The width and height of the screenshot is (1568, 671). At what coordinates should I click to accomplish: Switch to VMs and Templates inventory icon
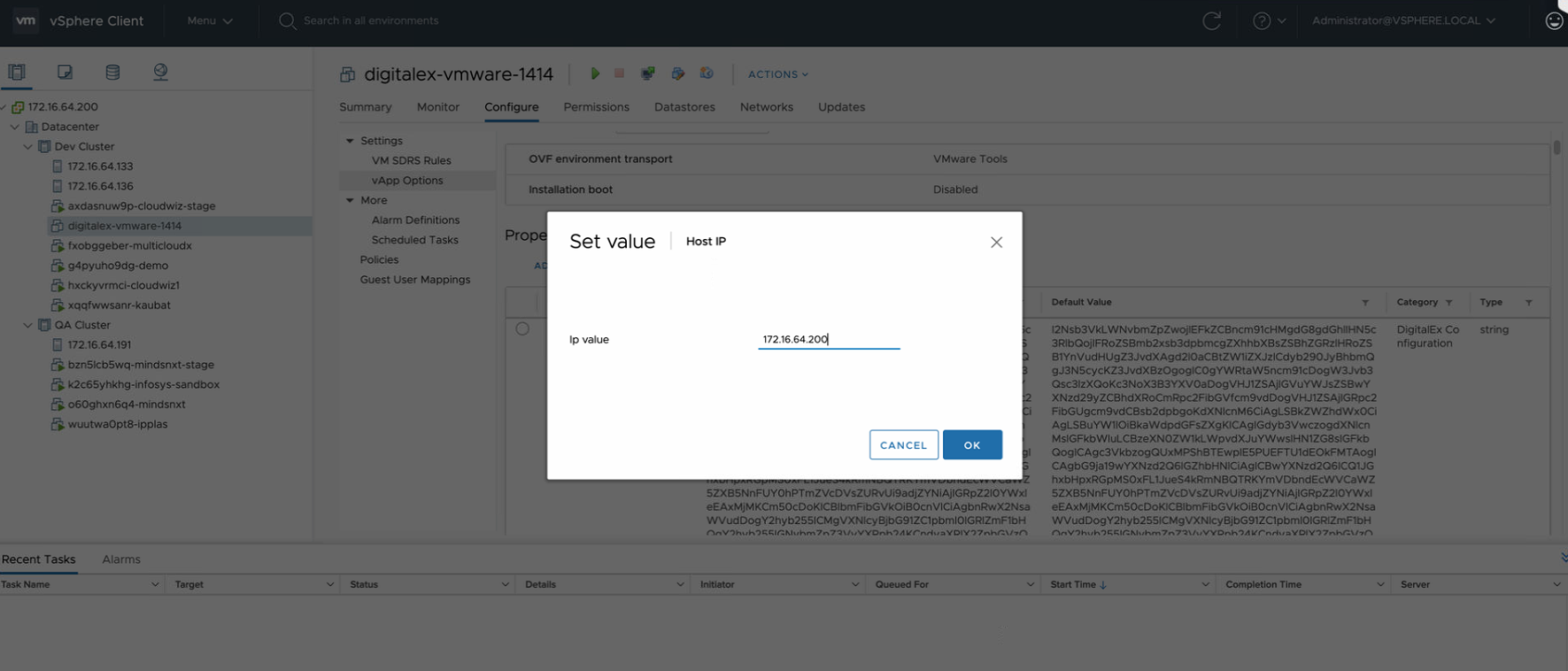point(65,73)
